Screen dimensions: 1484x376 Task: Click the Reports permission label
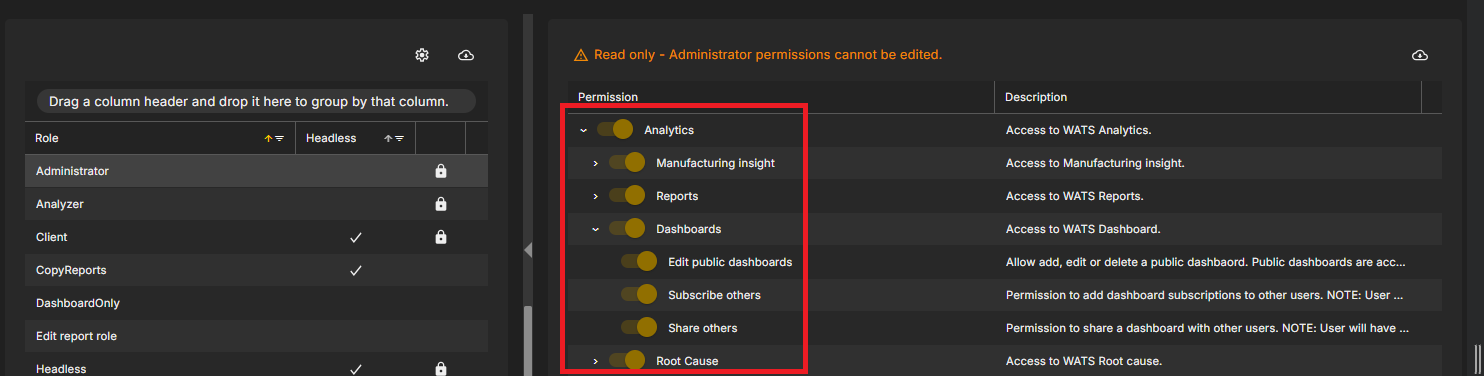(x=677, y=196)
